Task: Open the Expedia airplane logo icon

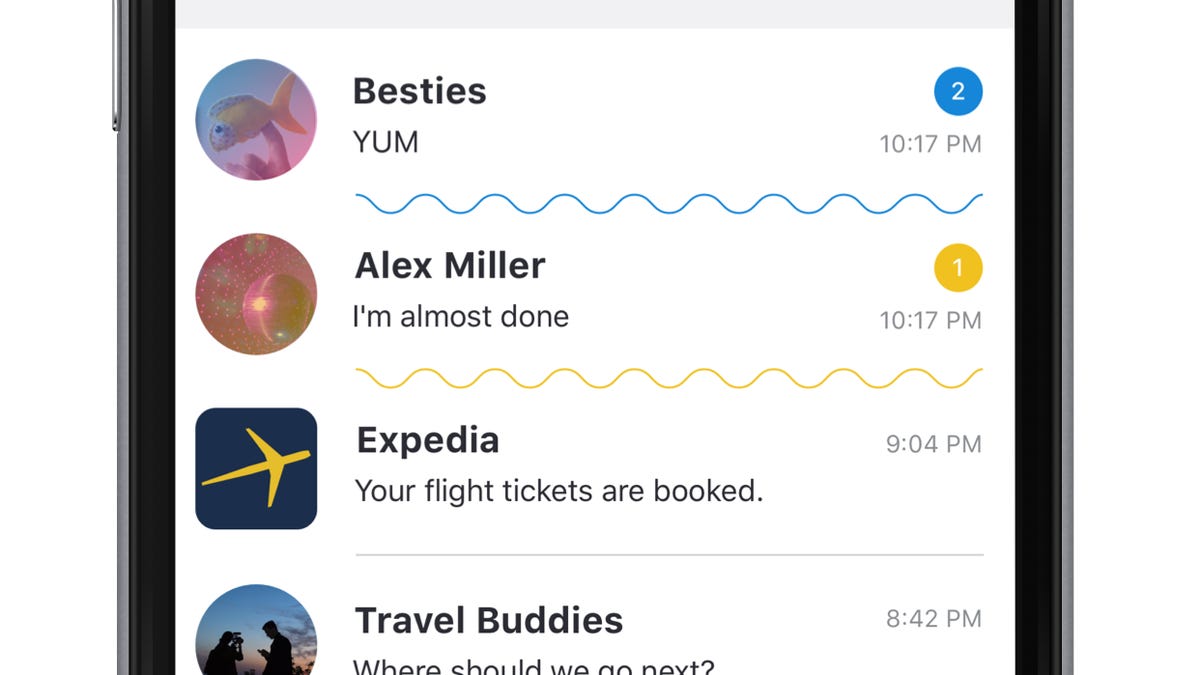Action: tap(256, 468)
